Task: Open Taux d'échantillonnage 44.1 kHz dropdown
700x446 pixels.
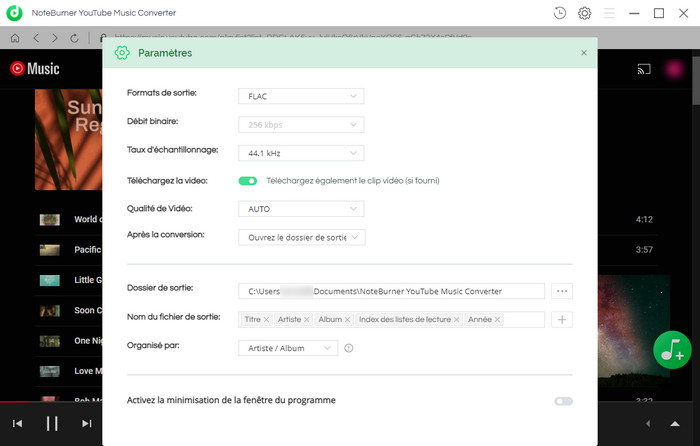Action: pyautogui.click(x=301, y=153)
